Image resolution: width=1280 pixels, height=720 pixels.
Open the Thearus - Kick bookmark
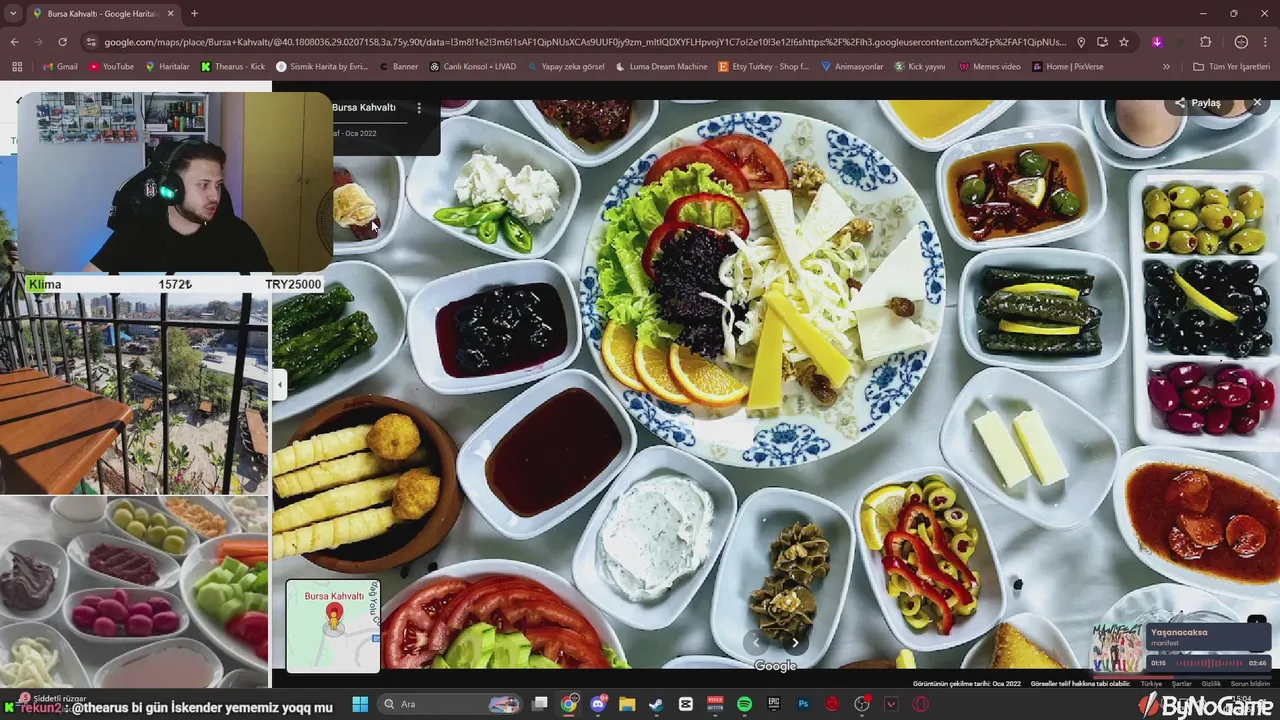click(x=233, y=67)
